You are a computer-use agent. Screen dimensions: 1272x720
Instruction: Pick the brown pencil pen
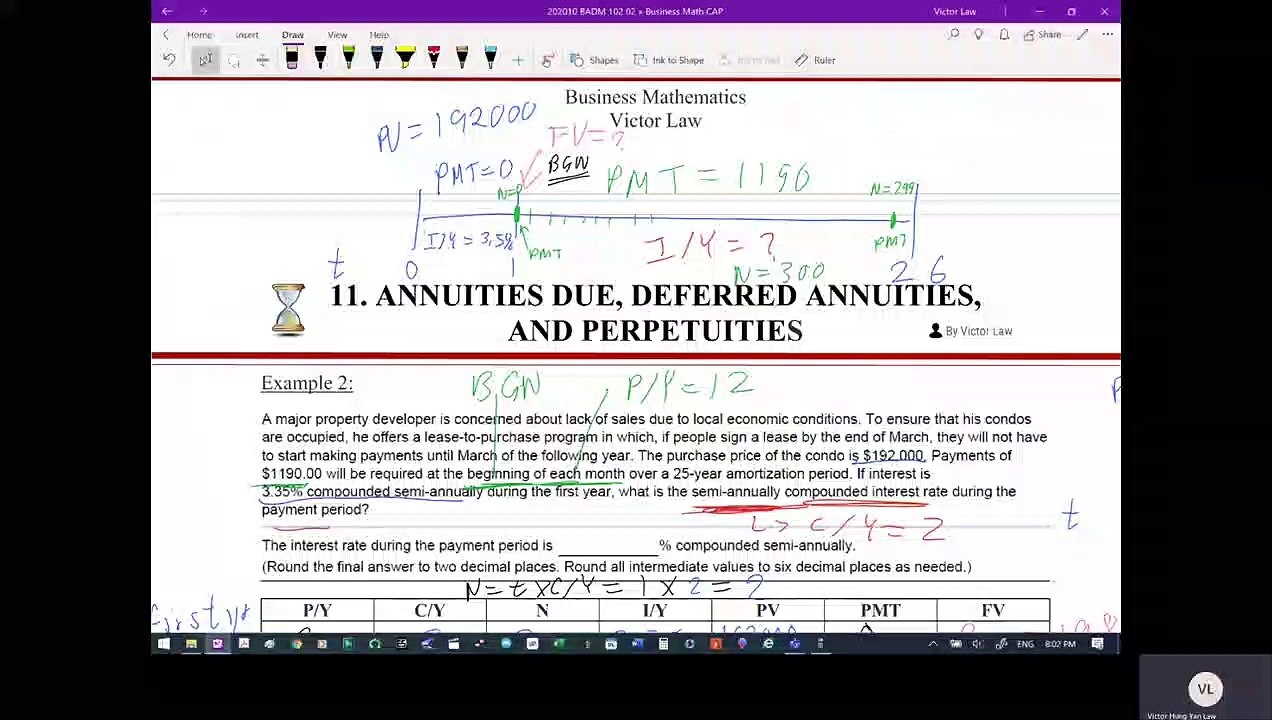click(462, 59)
